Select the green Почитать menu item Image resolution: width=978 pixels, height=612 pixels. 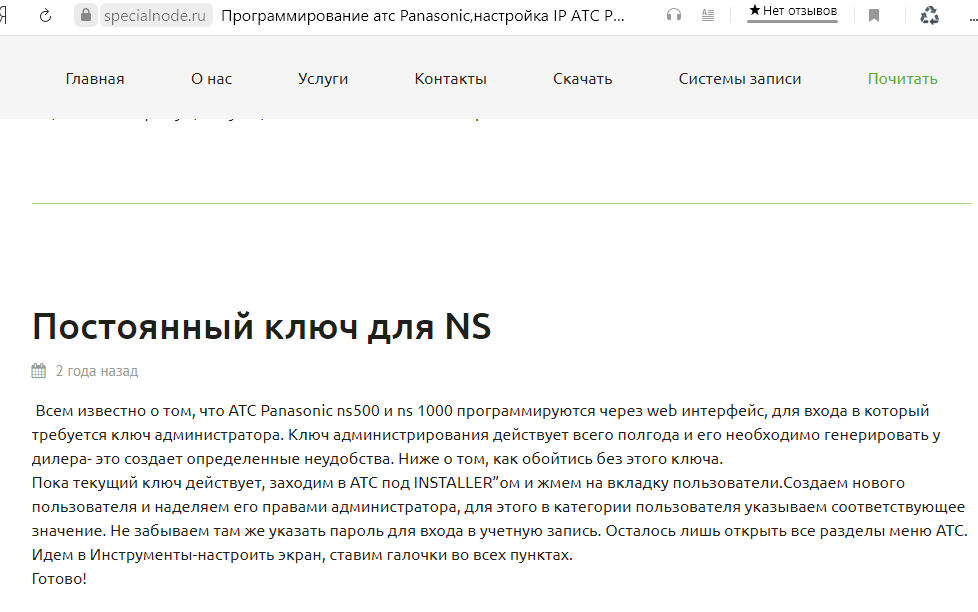[903, 79]
